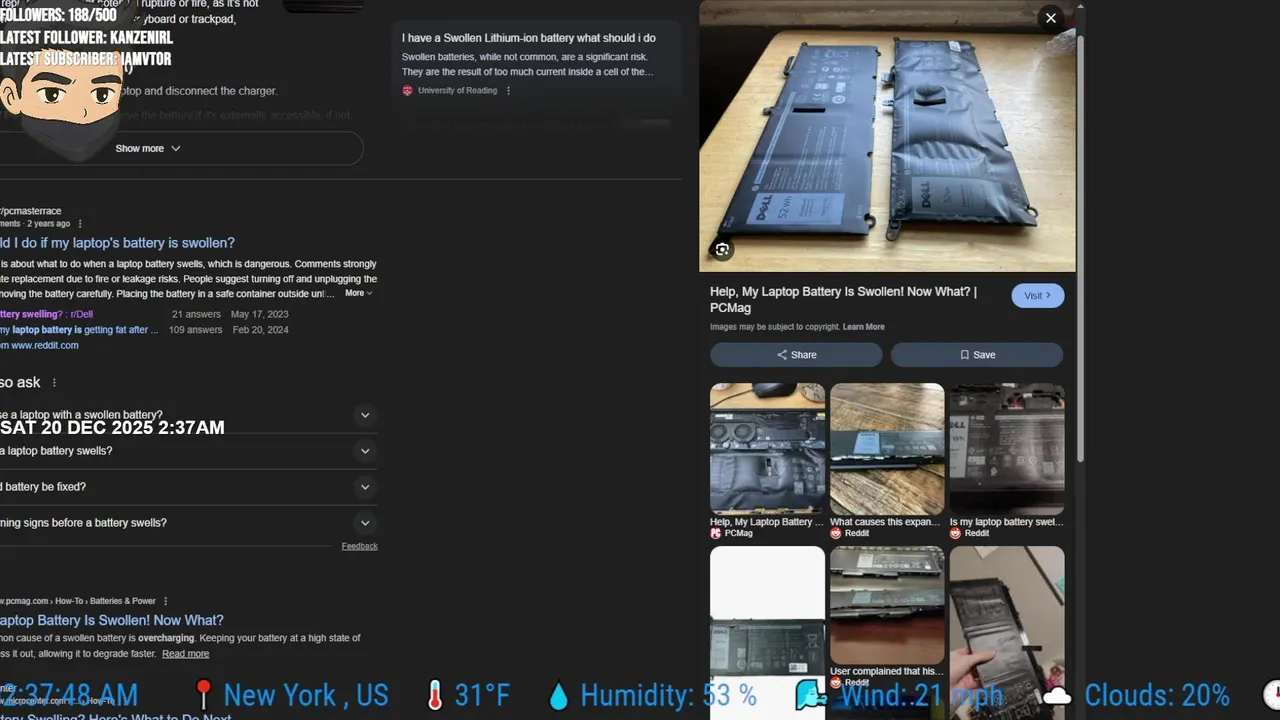Share the previewed battery image
The height and width of the screenshot is (720, 1280).
796,355
